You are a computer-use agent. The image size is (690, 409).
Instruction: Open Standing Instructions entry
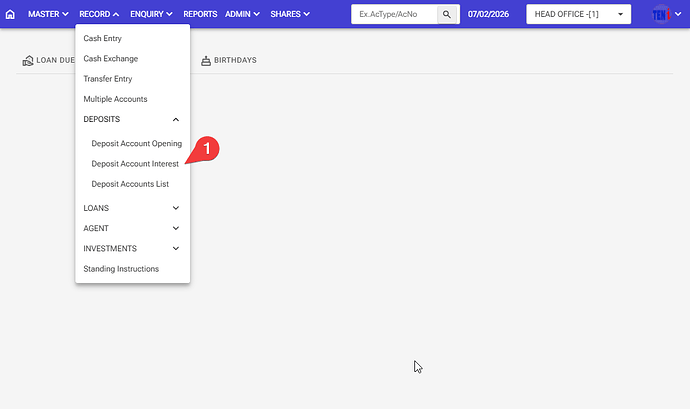coord(121,269)
